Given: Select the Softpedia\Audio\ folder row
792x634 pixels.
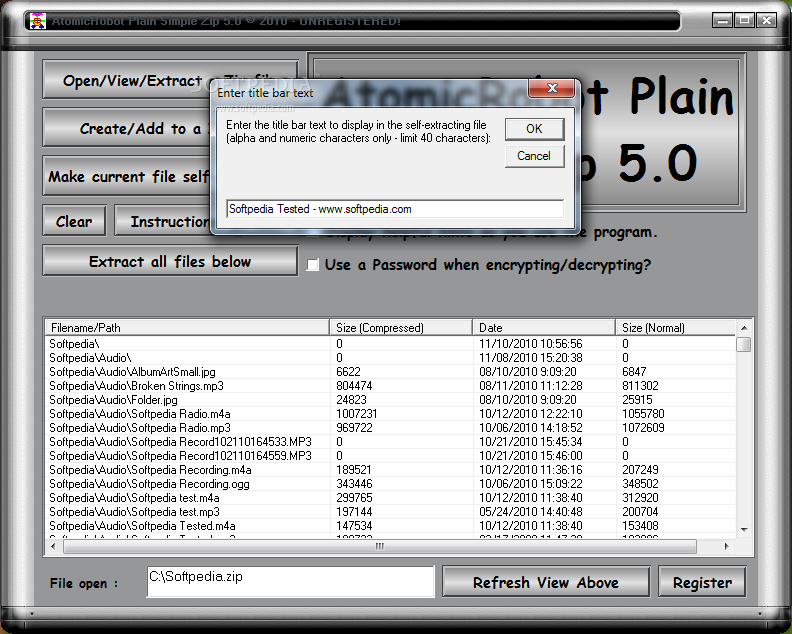Looking at the screenshot, I should (390, 358).
